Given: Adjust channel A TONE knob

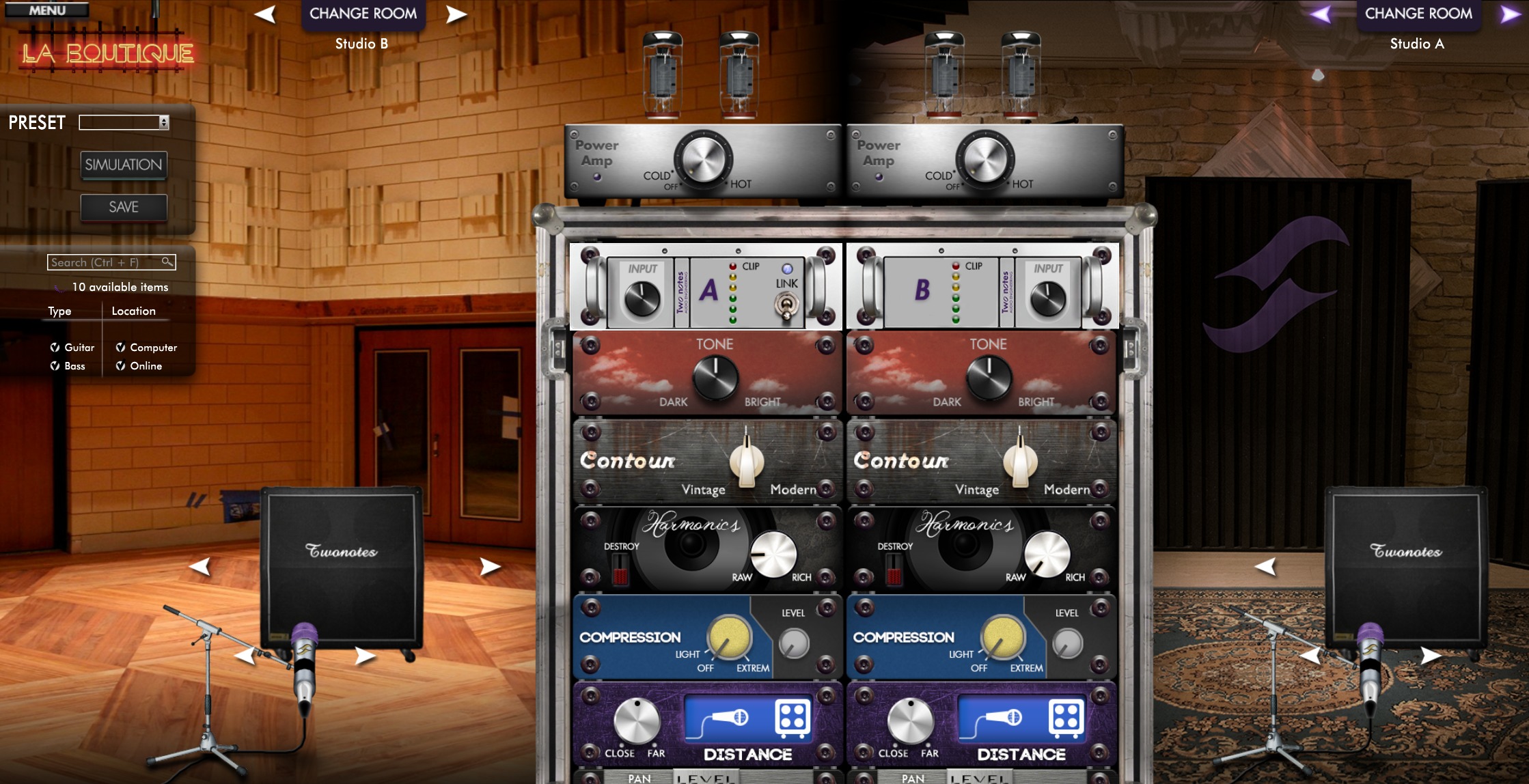Looking at the screenshot, I should [715, 377].
